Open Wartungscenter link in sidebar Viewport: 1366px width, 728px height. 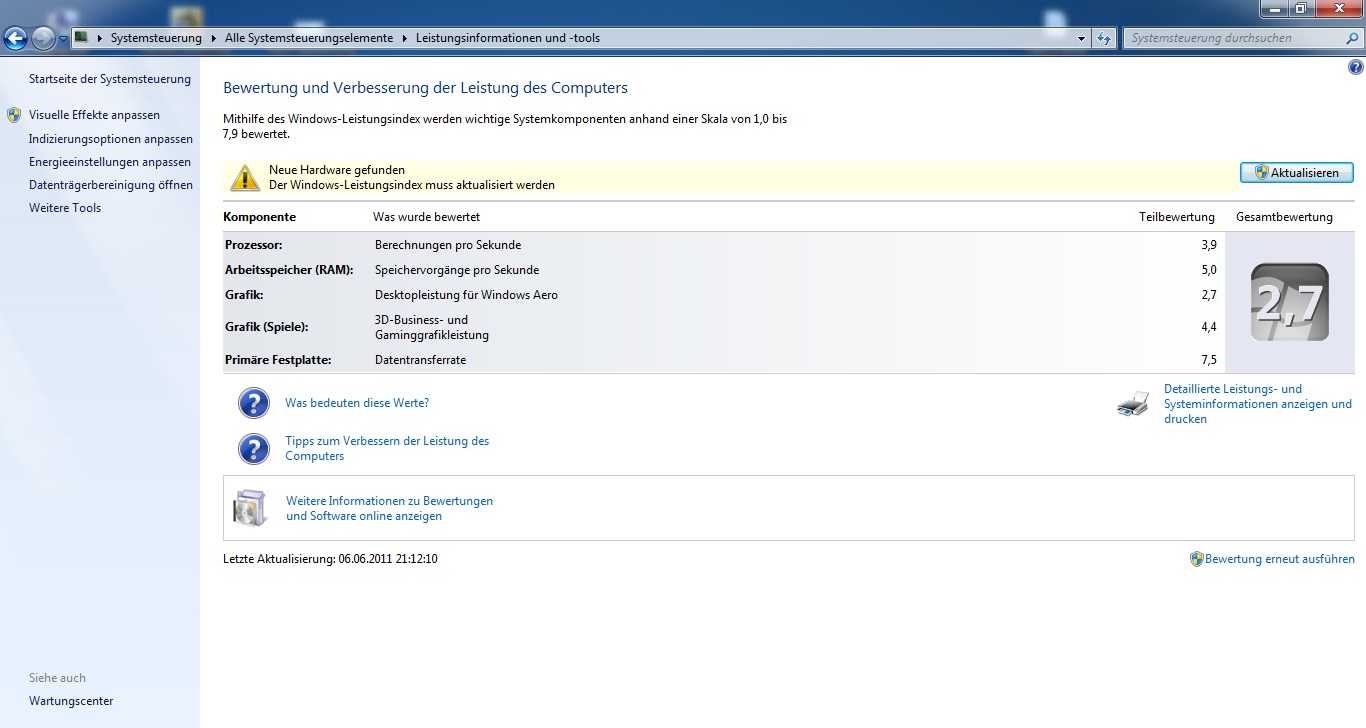pyautogui.click(x=71, y=701)
